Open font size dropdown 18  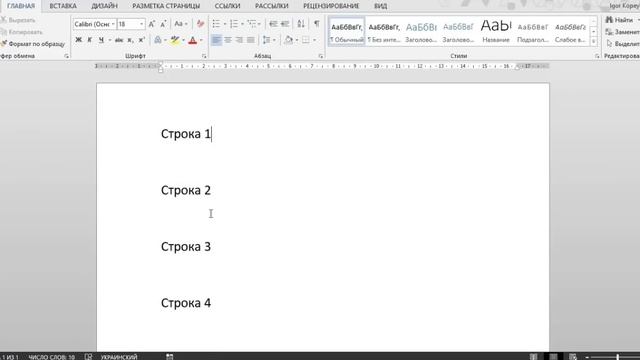pos(141,24)
